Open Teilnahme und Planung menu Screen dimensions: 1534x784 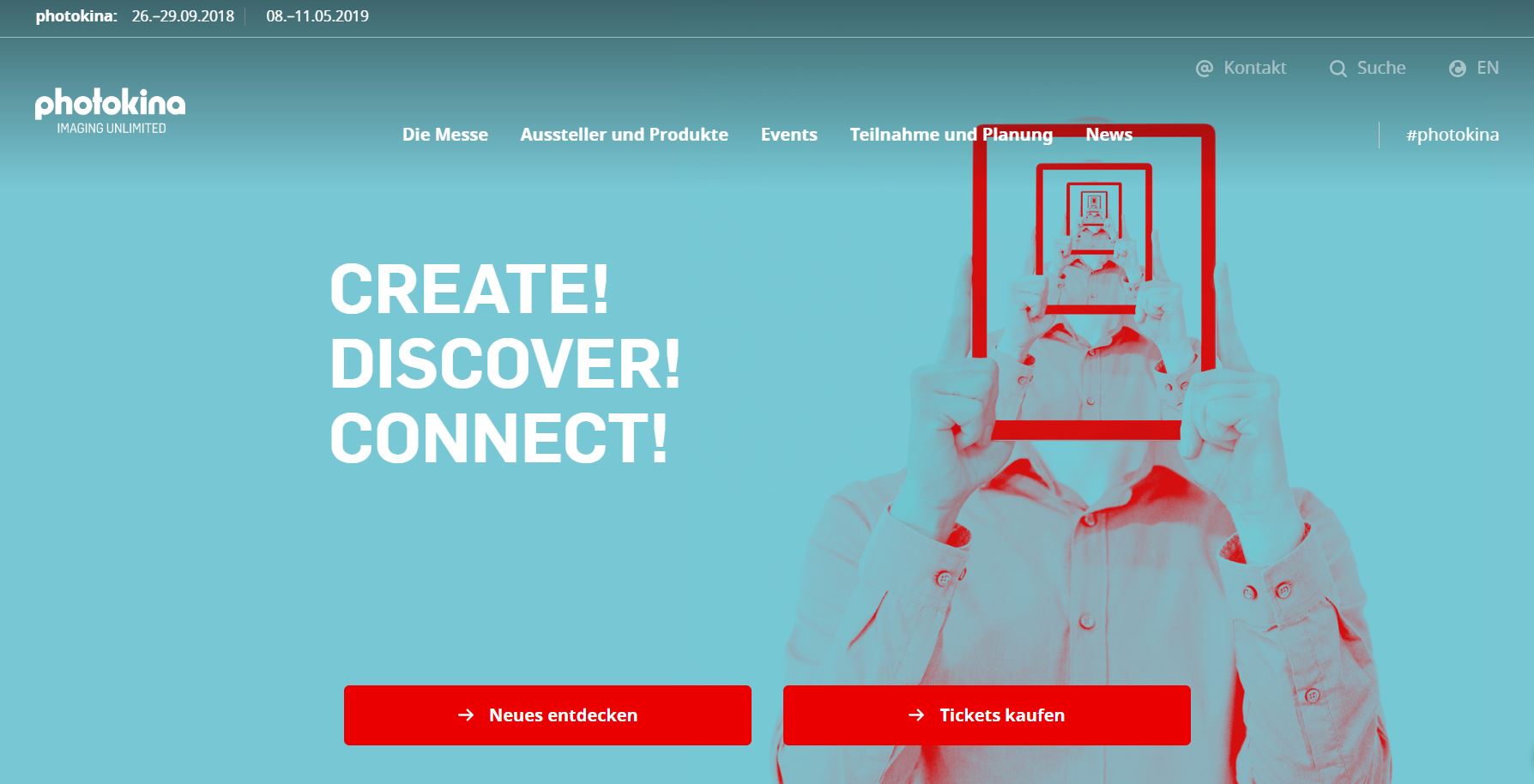tap(951, 135)
